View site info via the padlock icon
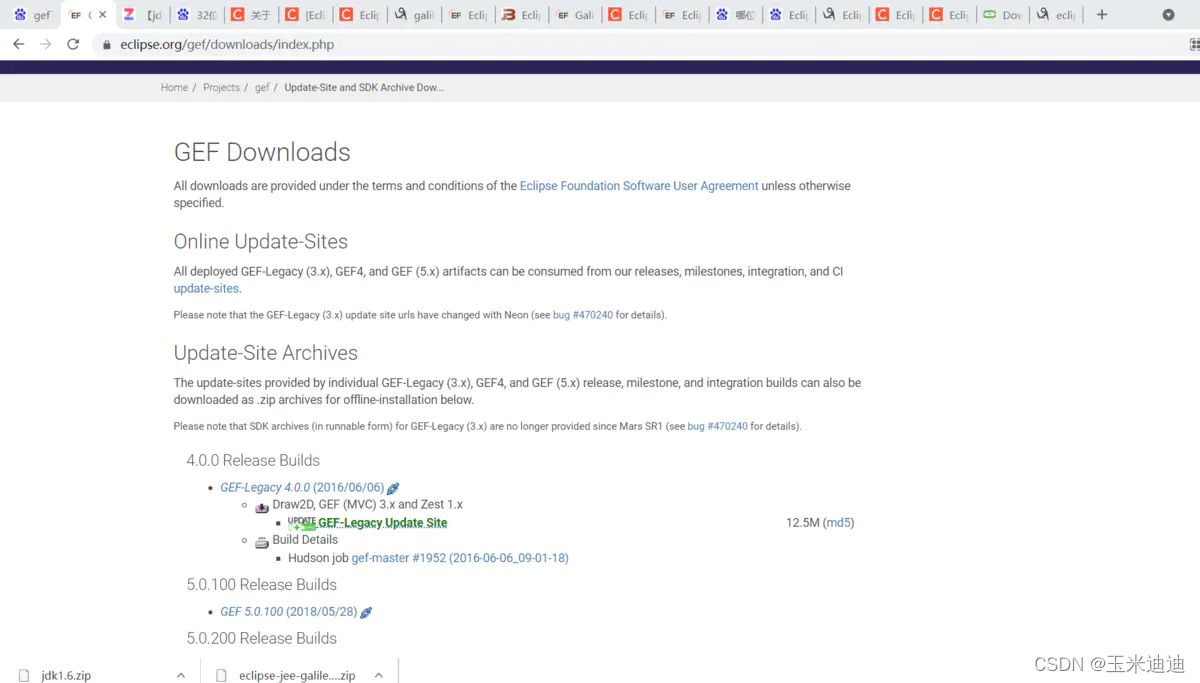1200x683 pixels. [106, 45]
